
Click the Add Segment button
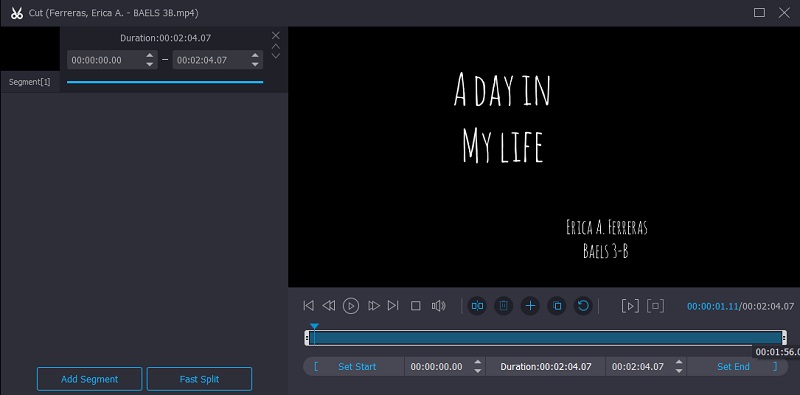(89, 379)
